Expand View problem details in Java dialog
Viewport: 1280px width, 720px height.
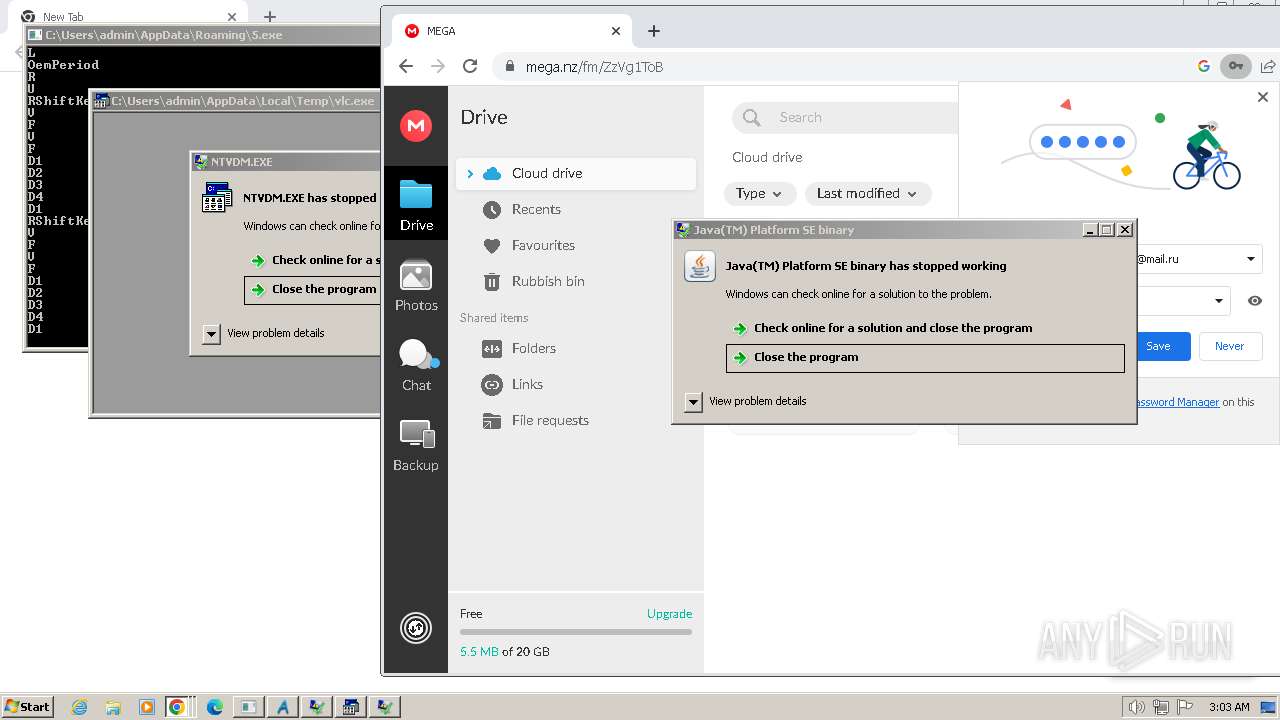pyautogui.click(x=694, y=401)
